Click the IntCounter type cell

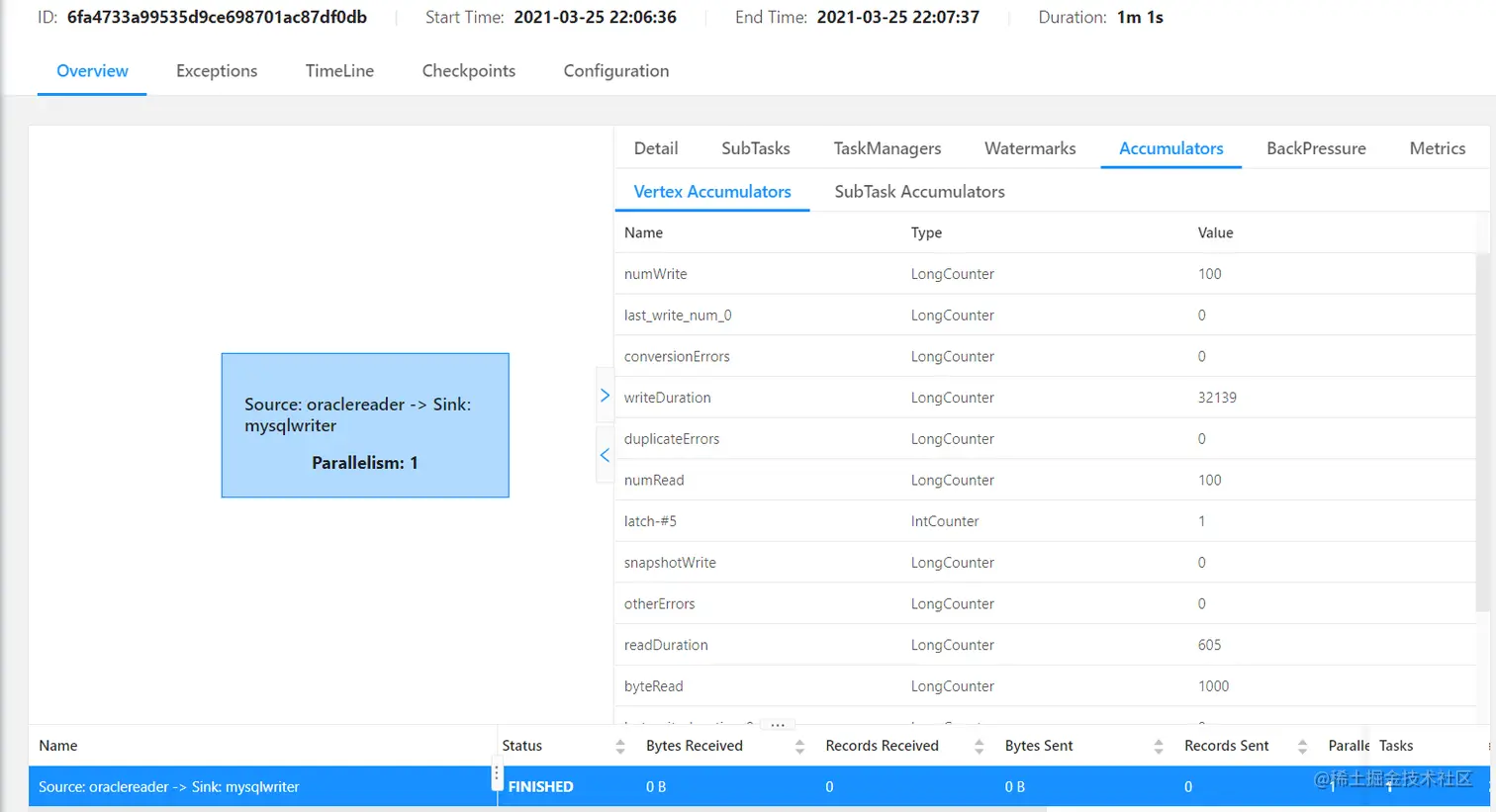coord(945,521)
